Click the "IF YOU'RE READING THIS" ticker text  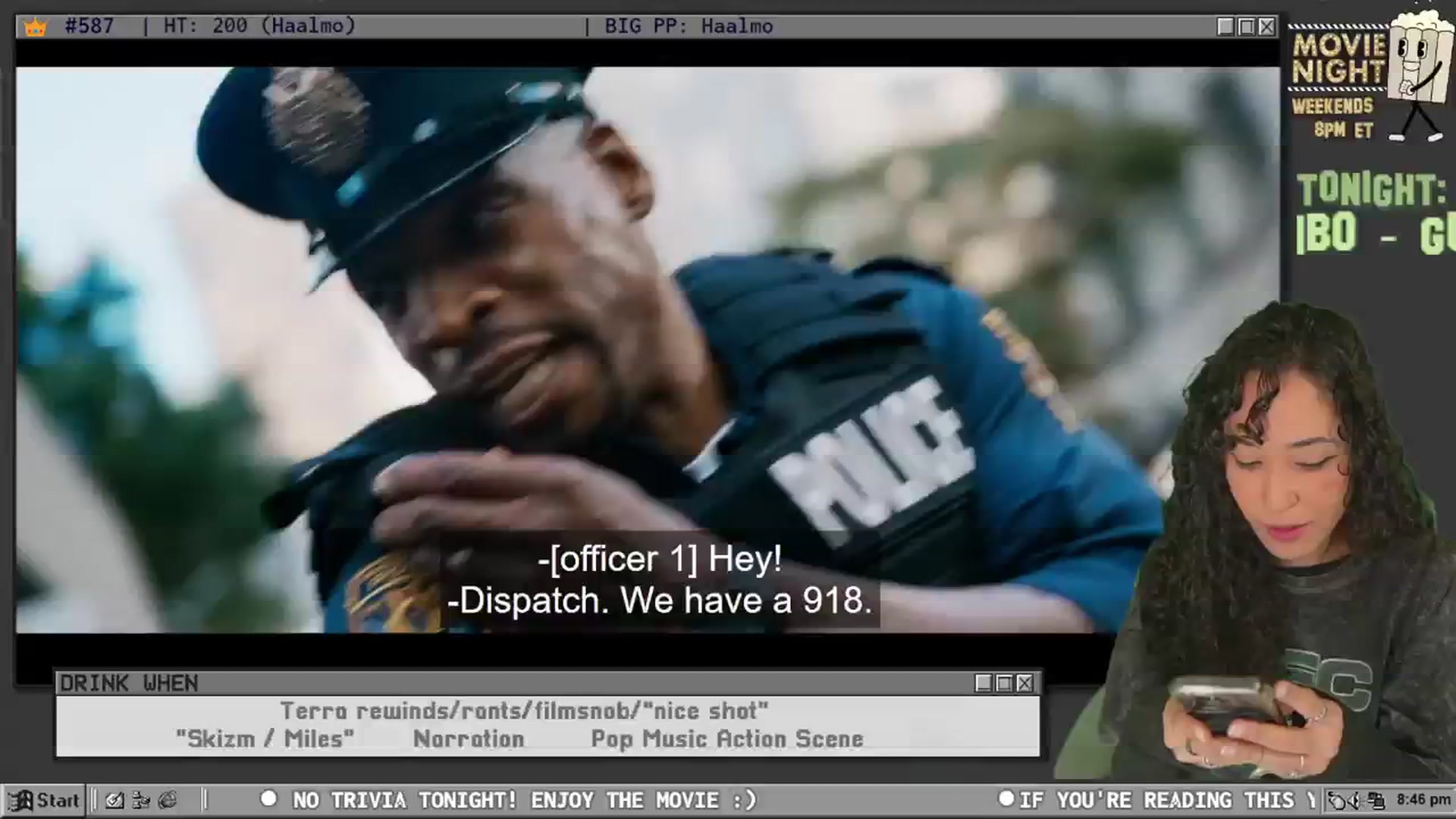[1156, 800]
